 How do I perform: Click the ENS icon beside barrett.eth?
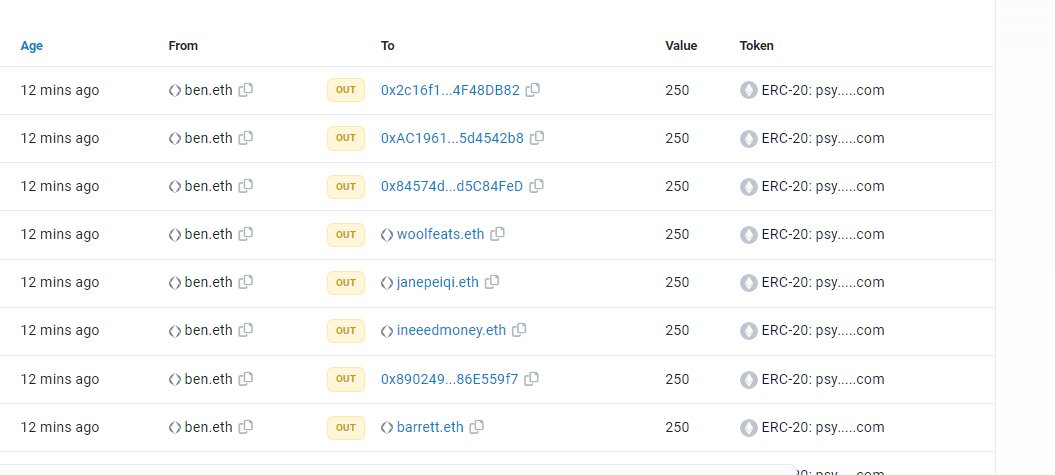tap(387, 427)
